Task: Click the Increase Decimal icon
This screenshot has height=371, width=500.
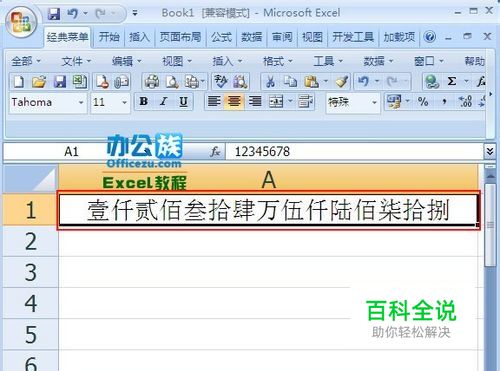Action: 465,102
